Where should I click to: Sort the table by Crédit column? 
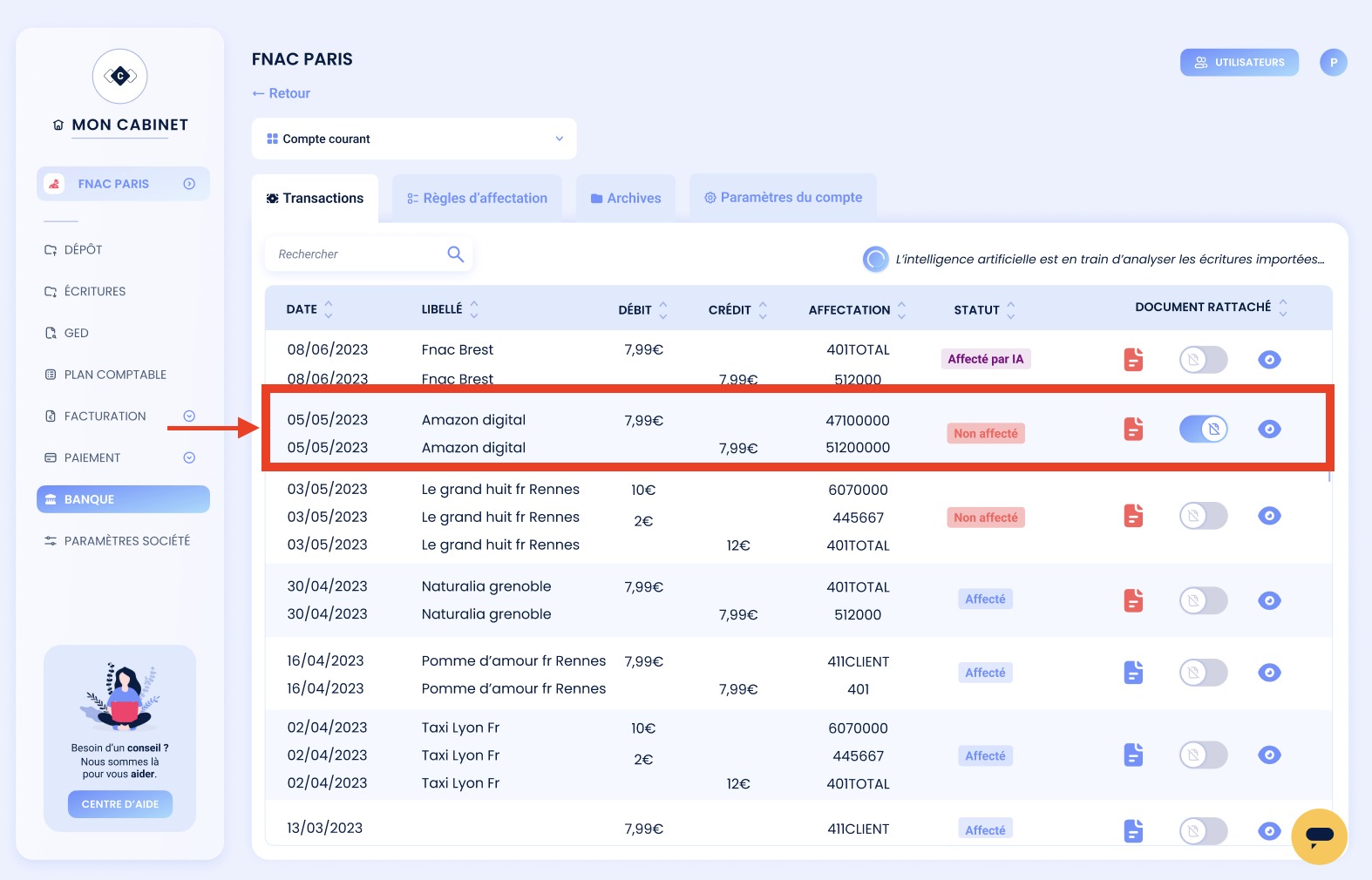[763, 309]
